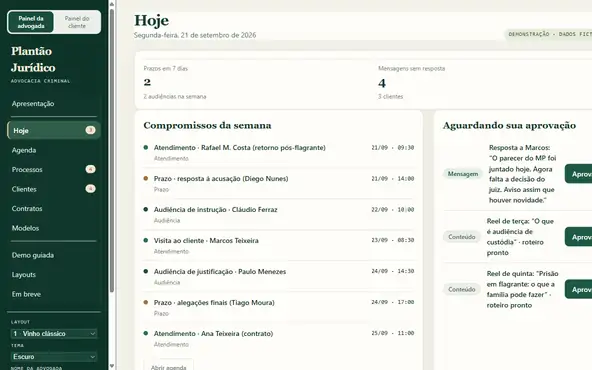This screenshot has height=370, width=592.
Task: Open Prazo resposta à acusação Diego Nunes
Action: (279, 183)
